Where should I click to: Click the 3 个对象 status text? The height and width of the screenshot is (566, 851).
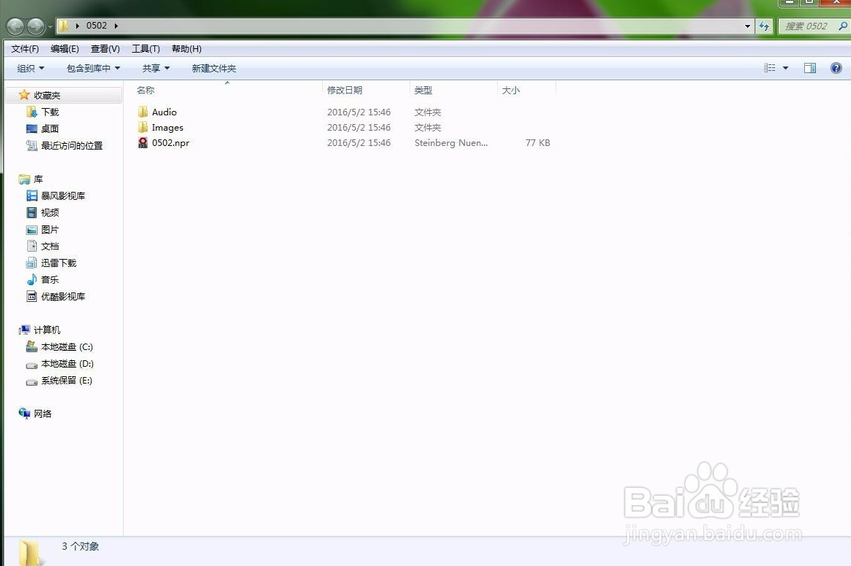pyautogui.click(x=80, y=546)
